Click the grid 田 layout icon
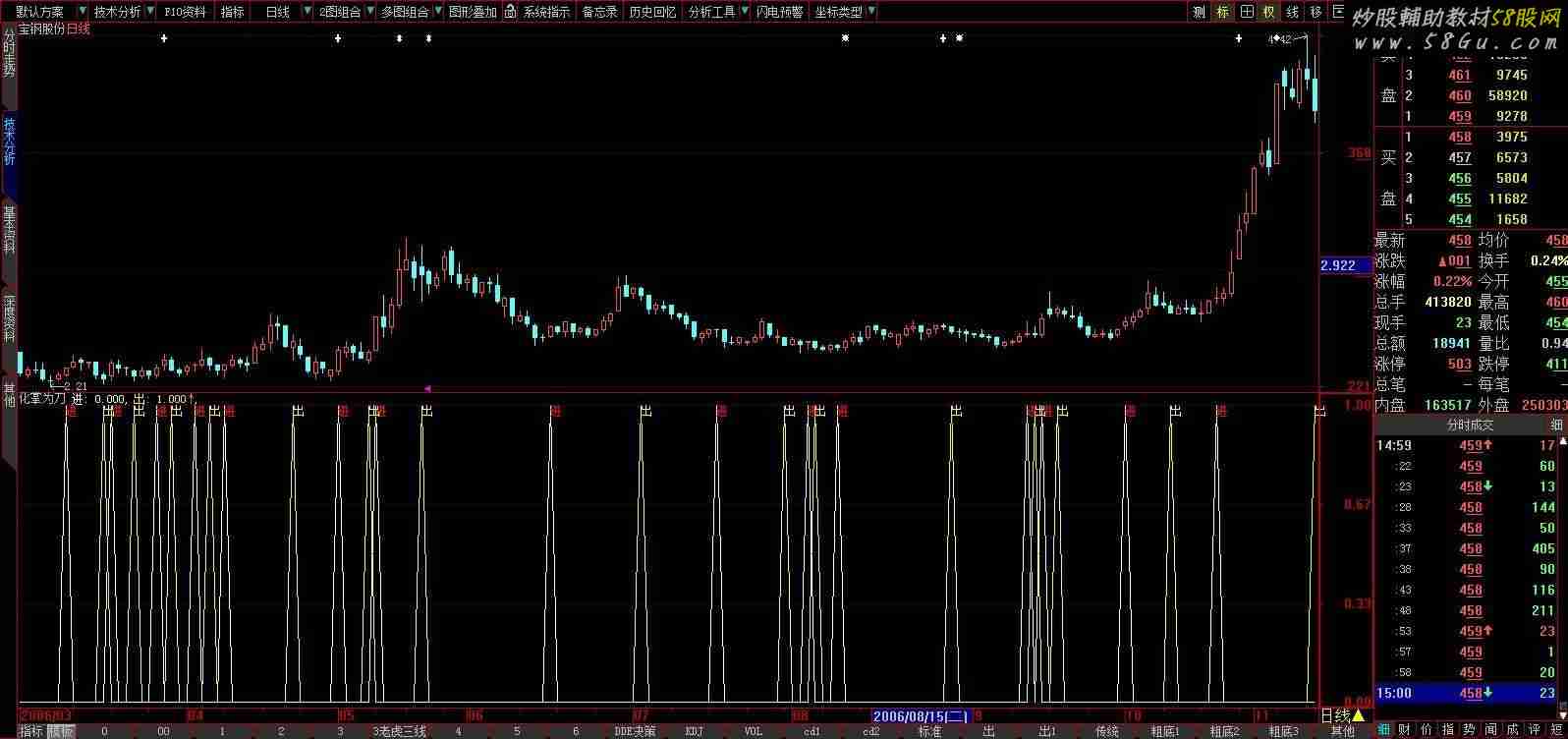1568x739 pixels. 1247,12
